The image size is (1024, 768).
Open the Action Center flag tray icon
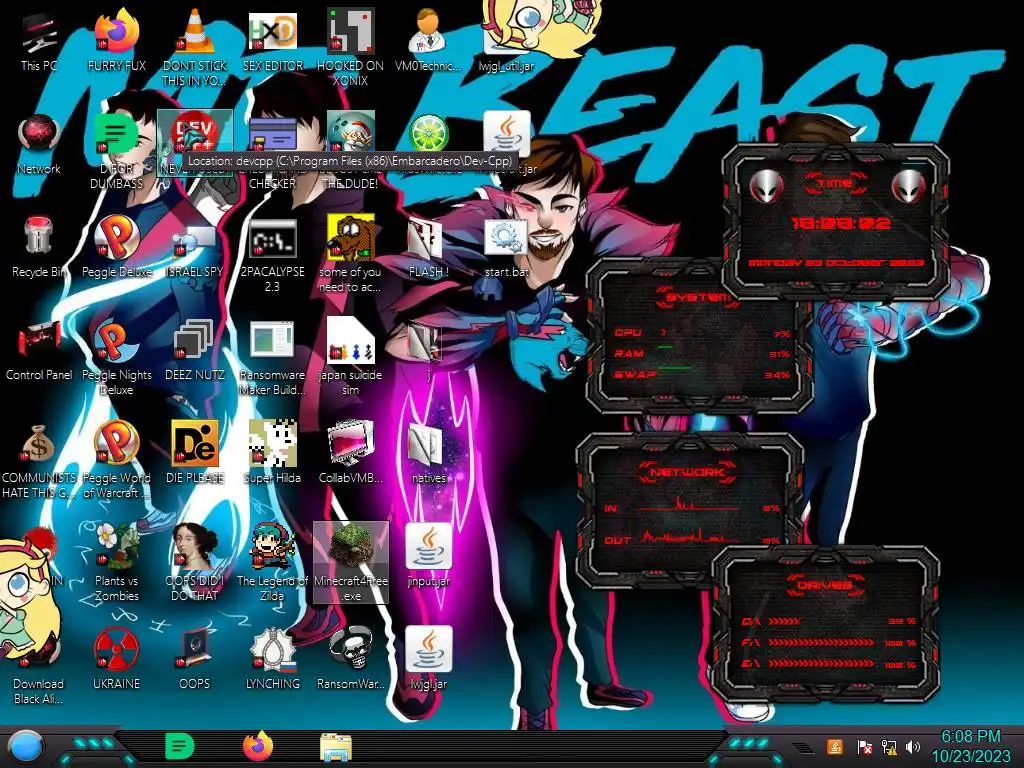click(864, 746)
